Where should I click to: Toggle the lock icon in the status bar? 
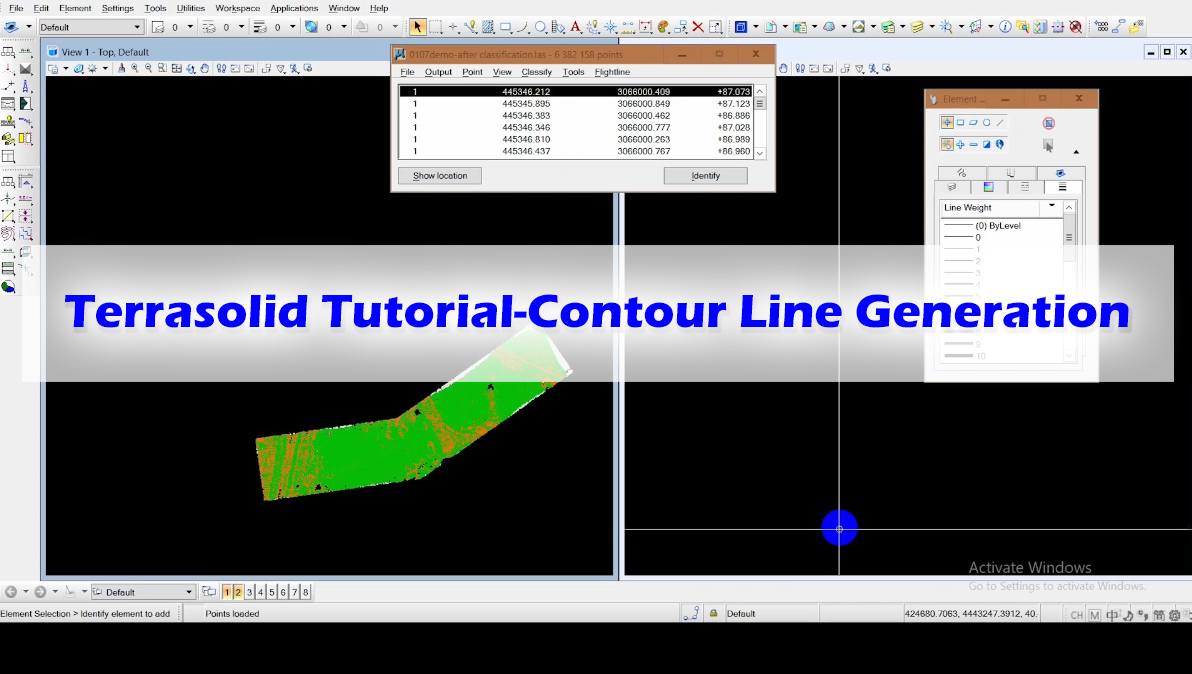pos(713,613)
